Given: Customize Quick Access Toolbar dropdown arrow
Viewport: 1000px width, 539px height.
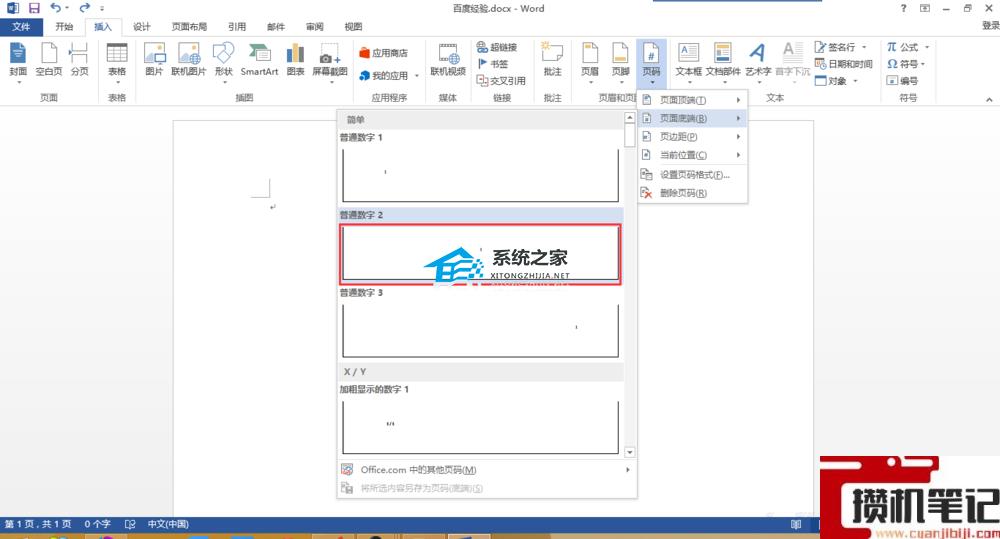Looking at the screenshot, I should 102,9.
